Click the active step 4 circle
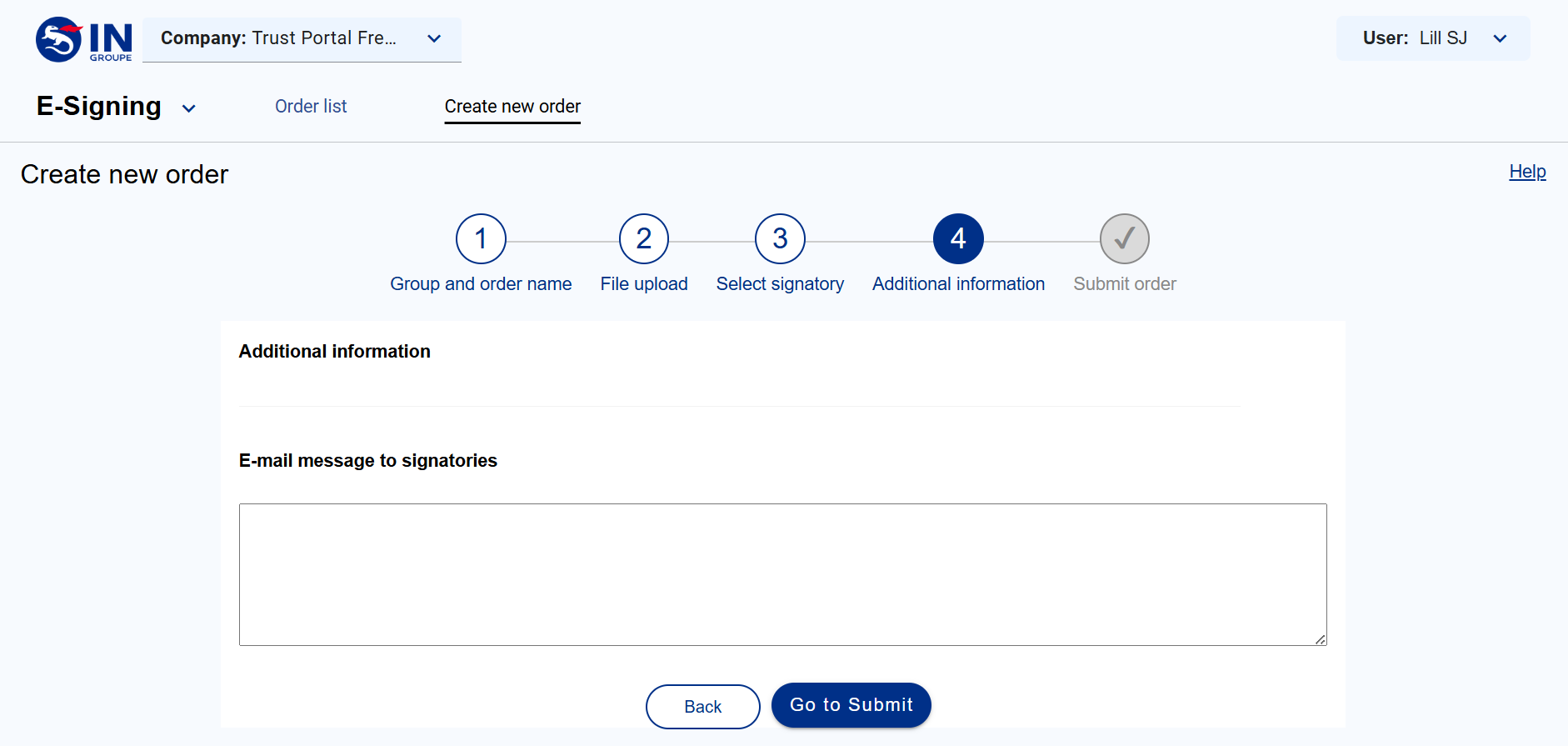Screen dimensions: 1568x746 tap(958, 239)
